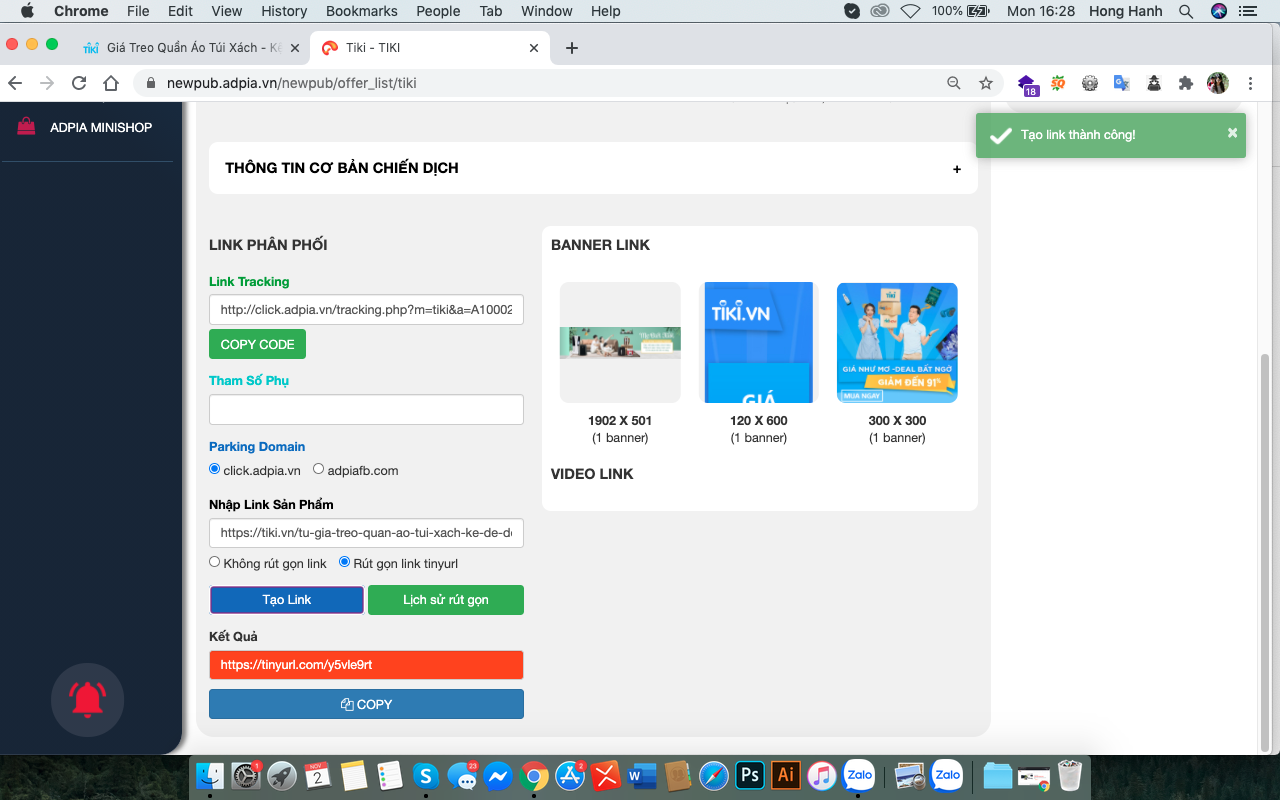Viewport: 1280px width, 800px height.
Task: Dismiss the Tạo link thành công notification
Action: coord(1232,132)
